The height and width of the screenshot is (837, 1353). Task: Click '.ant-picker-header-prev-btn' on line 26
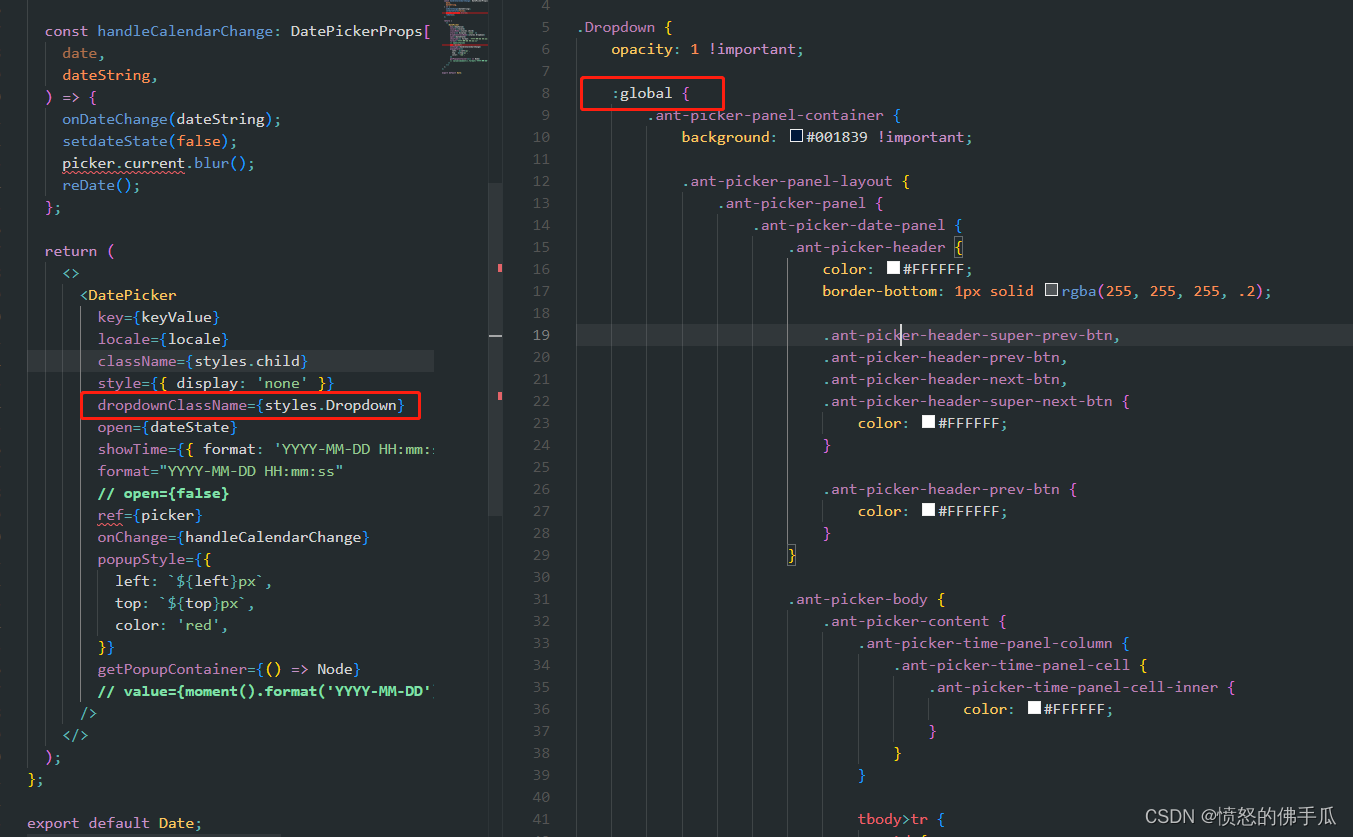[941, 489]
